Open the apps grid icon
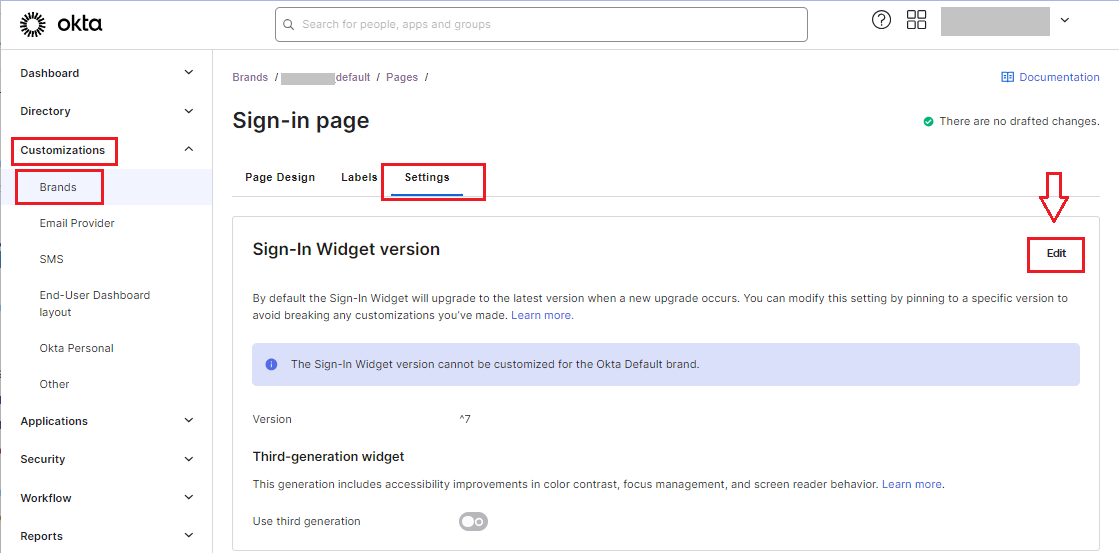This screenshot has height=553, width=1119. click(916, 20)
